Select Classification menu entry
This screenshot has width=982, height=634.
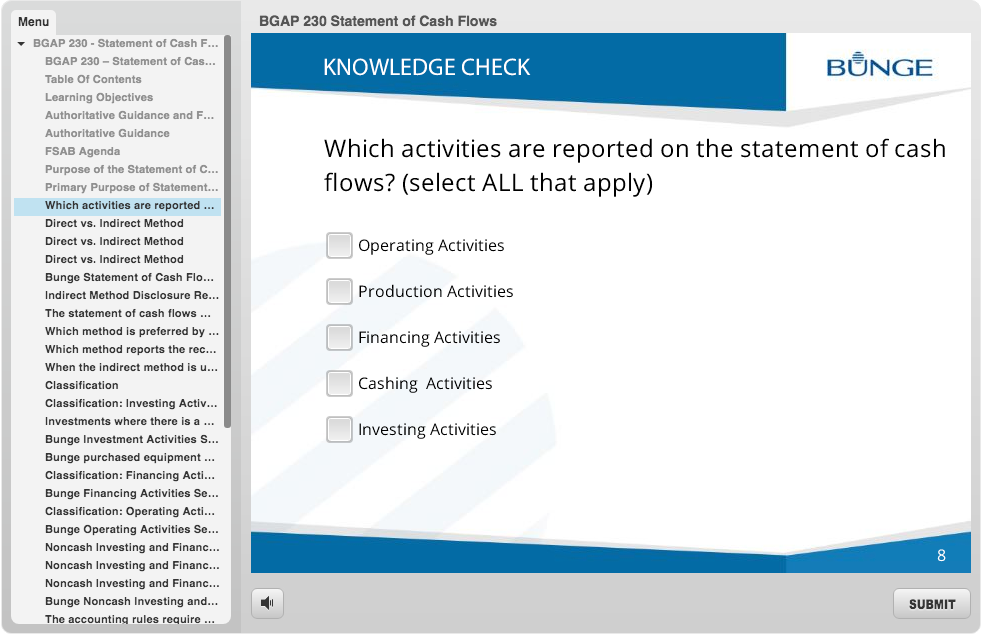coord(81,386)
